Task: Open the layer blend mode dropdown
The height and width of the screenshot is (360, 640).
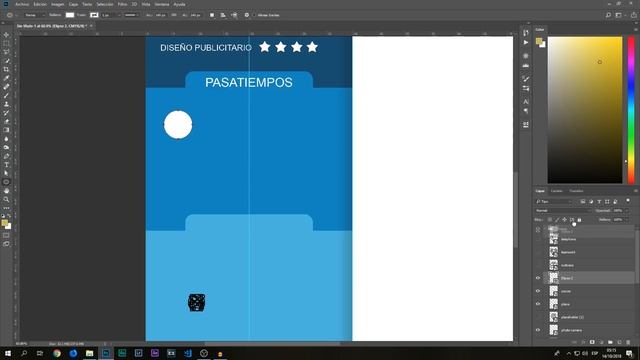Action: coord(563,211)
